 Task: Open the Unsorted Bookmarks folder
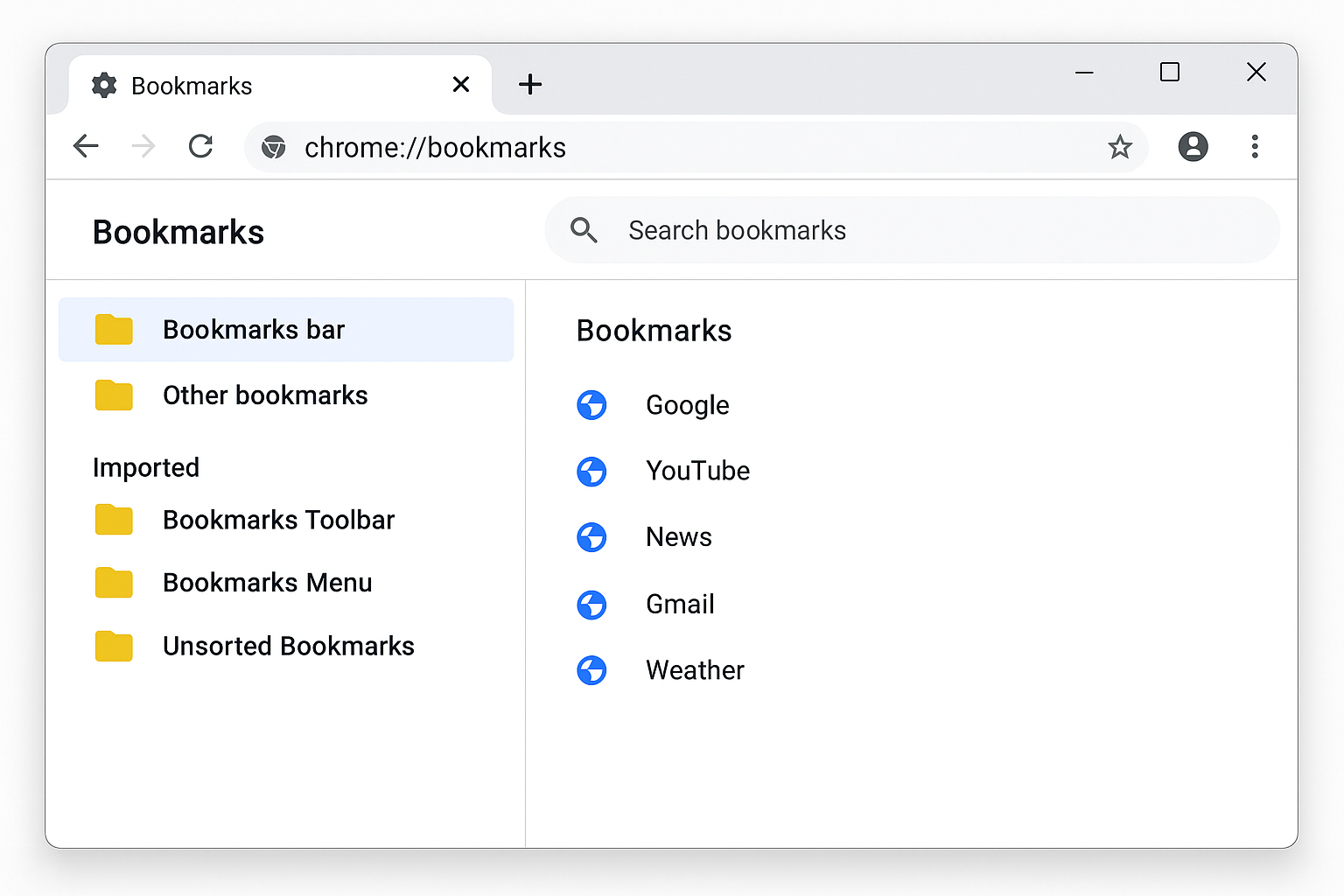click(x=289, y=647)
